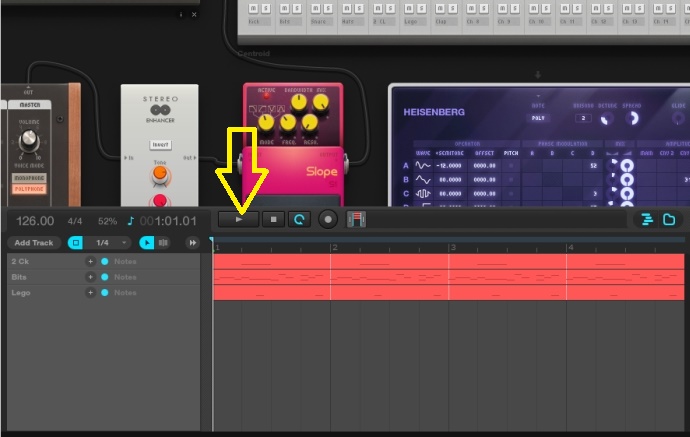The height and width of the screenshot is (437, 690).
Task: Open the project folder browser icon
Action: click(x=669, y=219)
